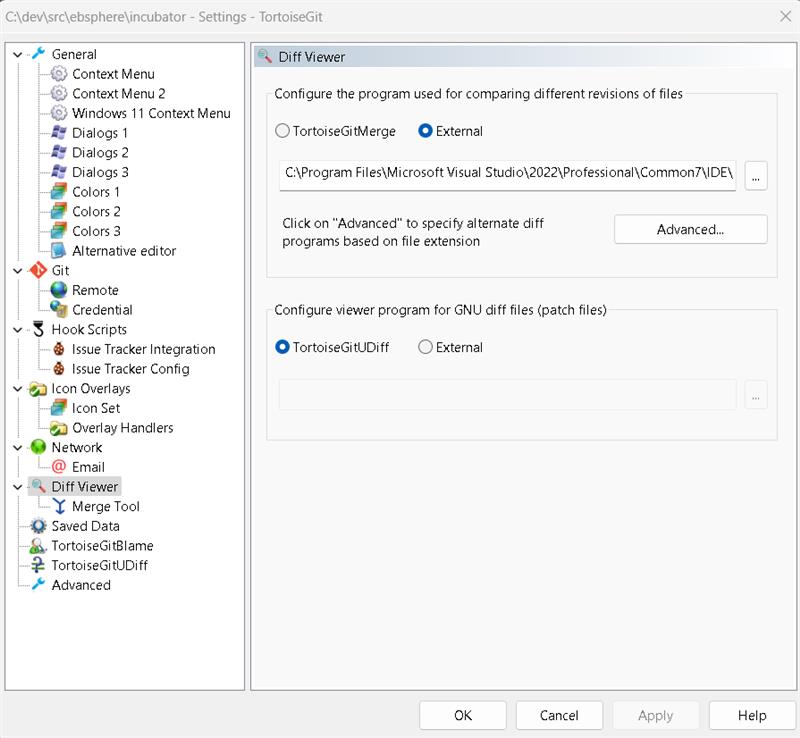Image resolution: width=800 pixels, height=738 pixels.
Task: Confirm settings with the OK button
Action: 463,715
